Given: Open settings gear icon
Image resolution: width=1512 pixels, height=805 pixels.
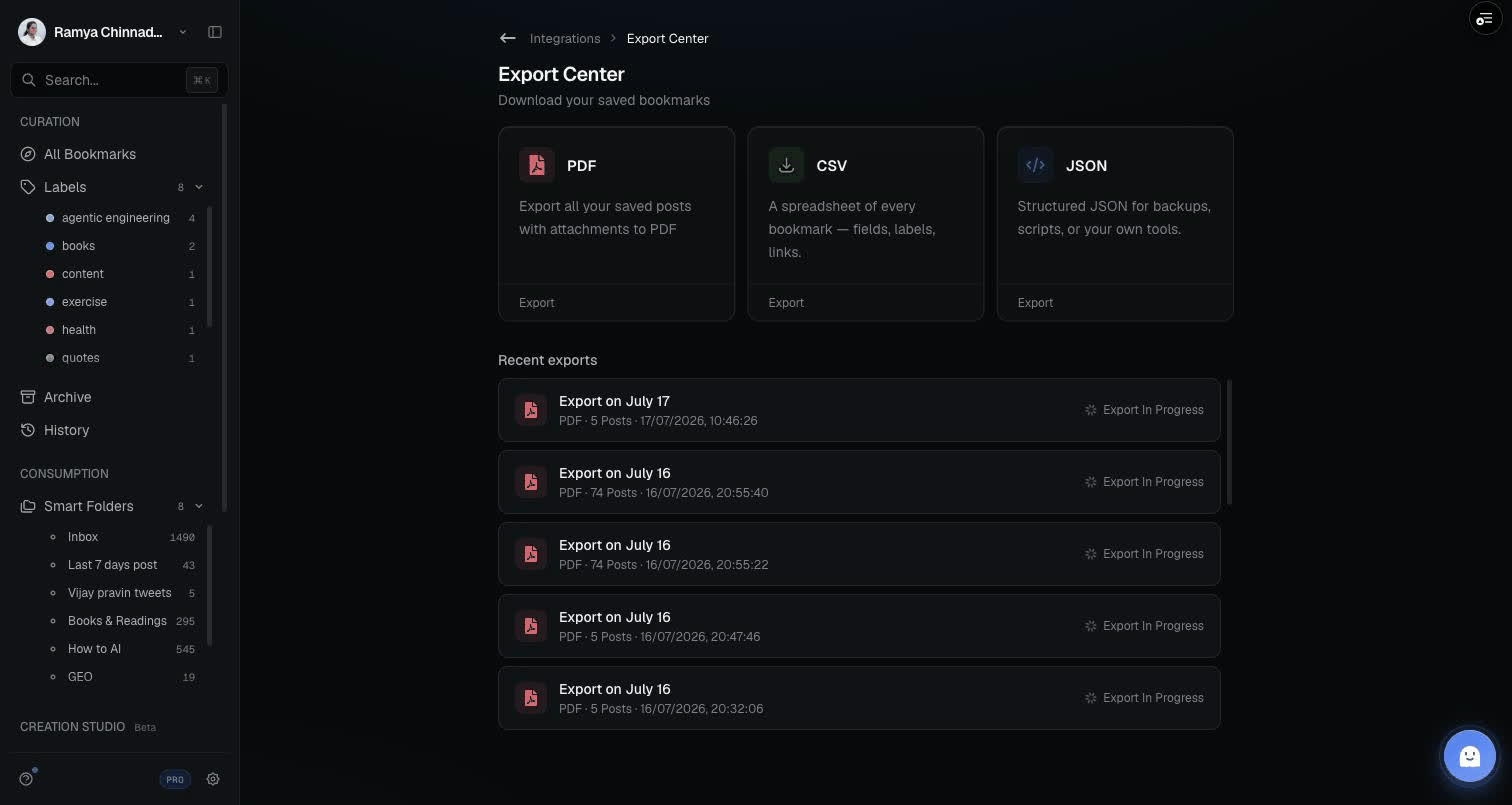Looking at the screenshot, I should pos(213,779).
